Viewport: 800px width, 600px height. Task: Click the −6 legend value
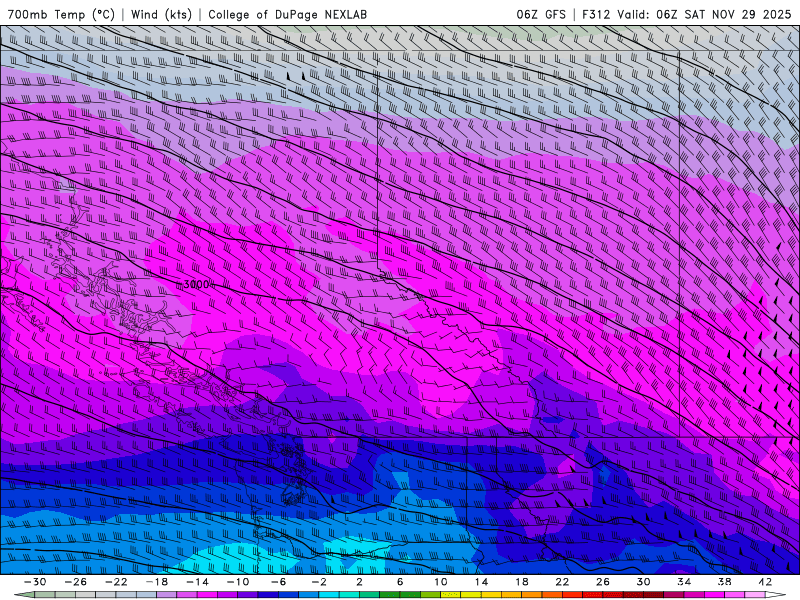(279, 582)
